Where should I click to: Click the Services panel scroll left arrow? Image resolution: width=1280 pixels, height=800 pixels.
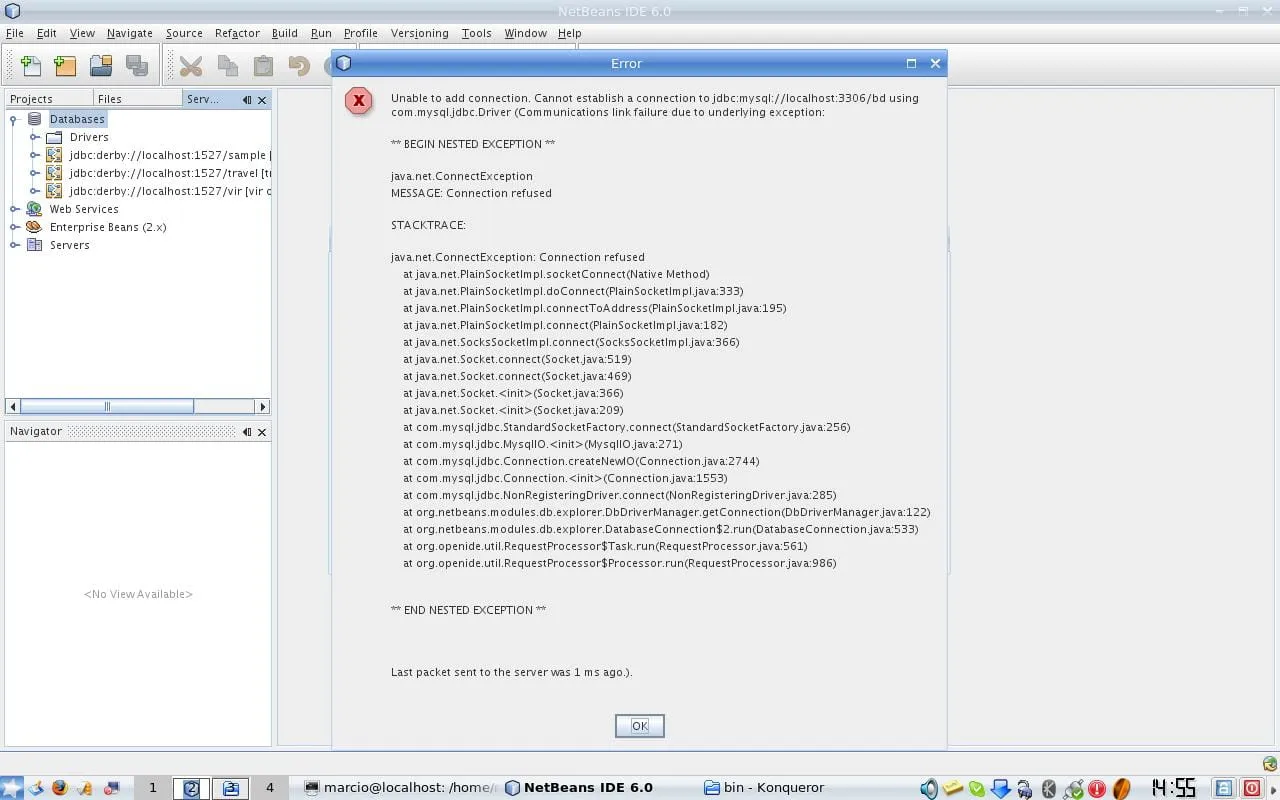[13, 406]
